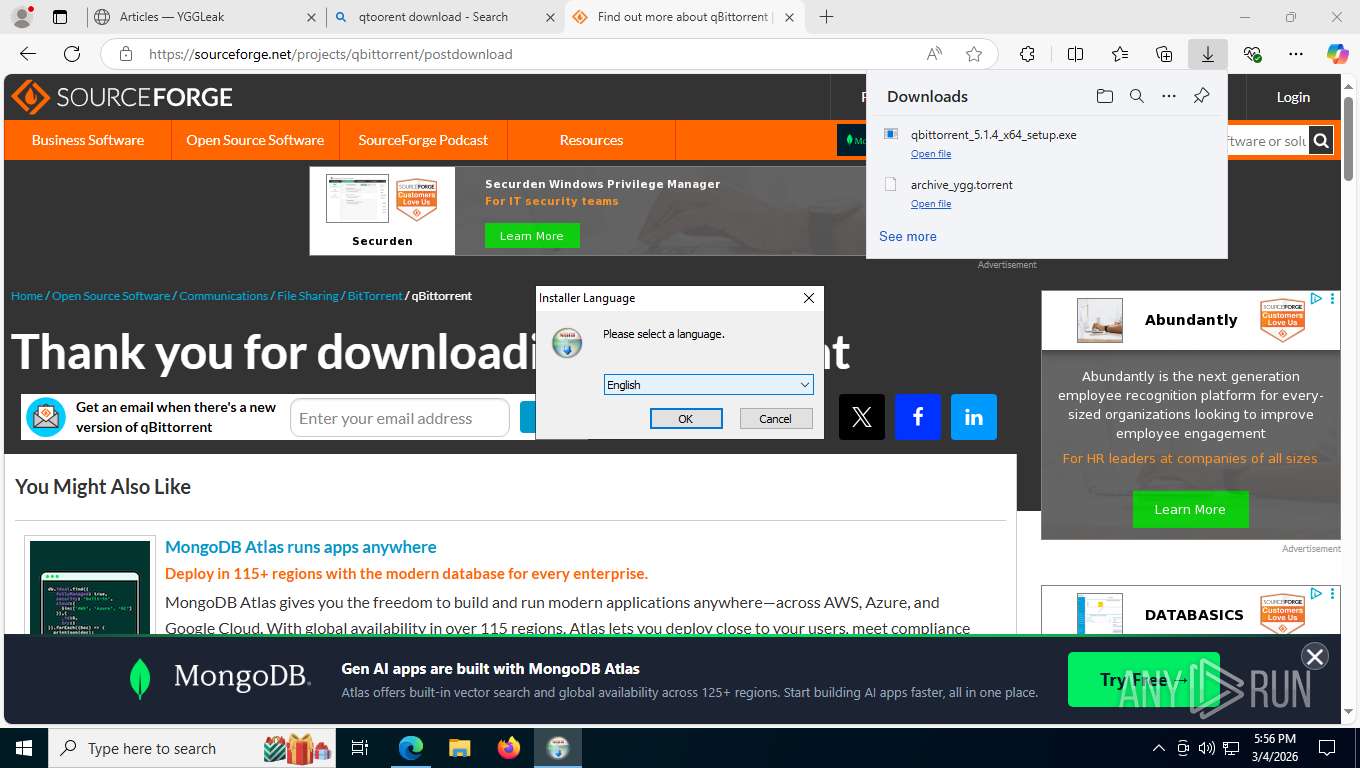View site information lock icon
This screenshot has height=768, width=1360.
(125, 54)
